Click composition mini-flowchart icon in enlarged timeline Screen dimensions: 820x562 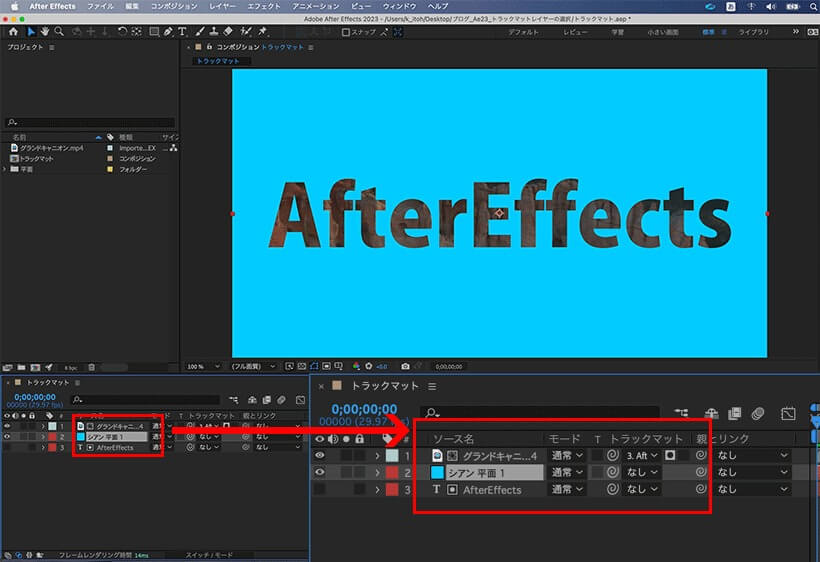(x=681, y=414)
